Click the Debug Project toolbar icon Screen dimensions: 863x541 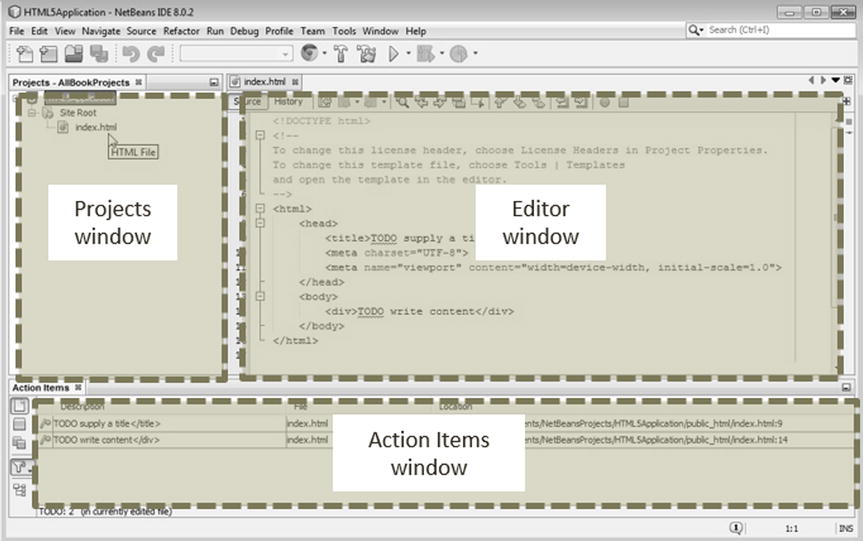[x=425, y=53]
